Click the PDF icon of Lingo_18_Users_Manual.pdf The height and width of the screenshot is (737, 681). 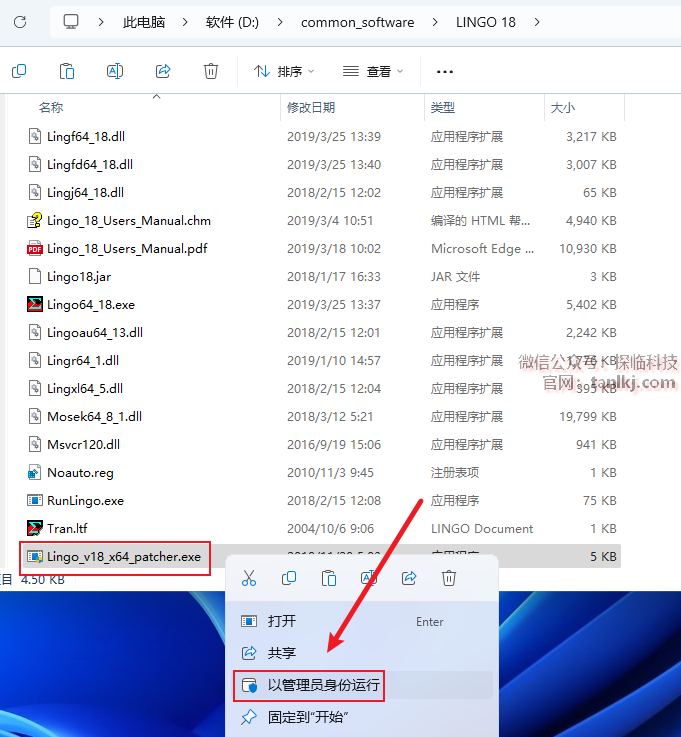(x=35, y=249)
